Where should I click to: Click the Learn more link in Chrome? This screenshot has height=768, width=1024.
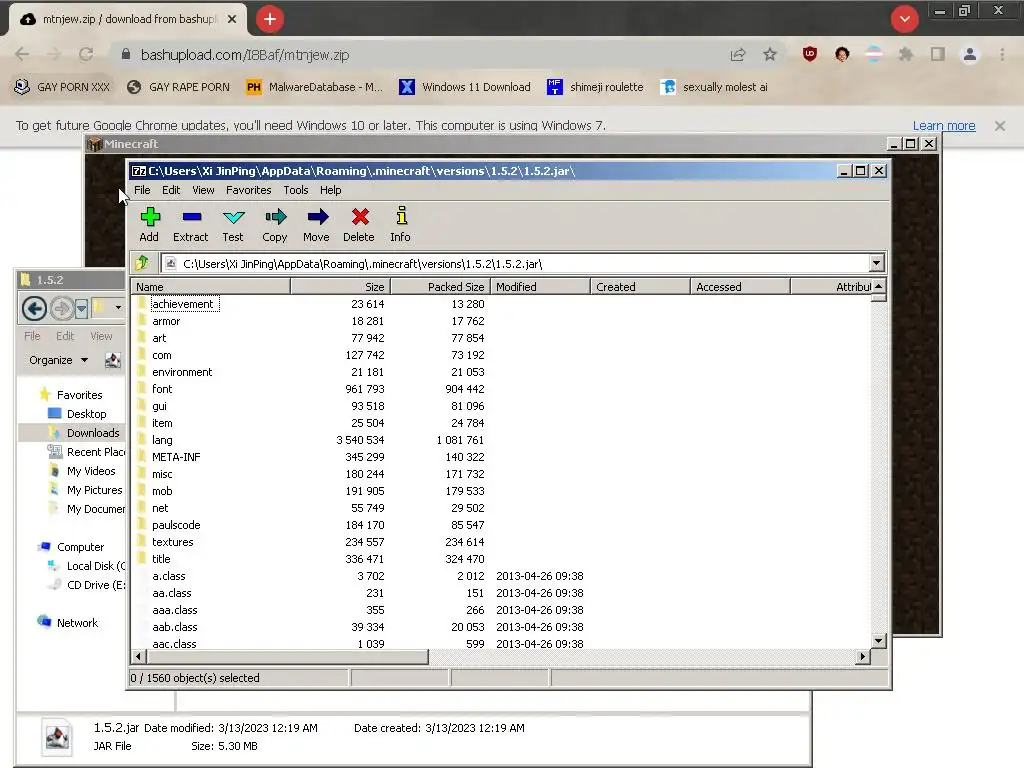(x=944, y=125)
